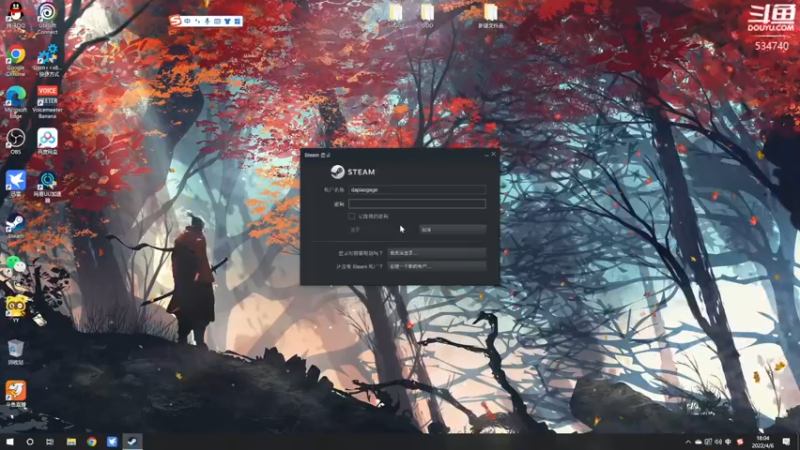Click the can't log in help button
The image size is (800, 450).
pyautogui.click(x=436, y=253)
